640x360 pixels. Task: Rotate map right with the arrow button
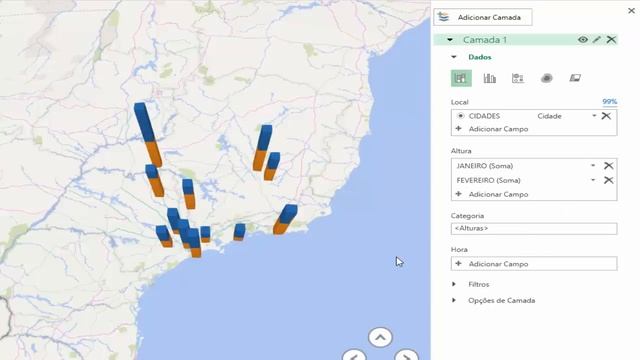coord(406,355)
